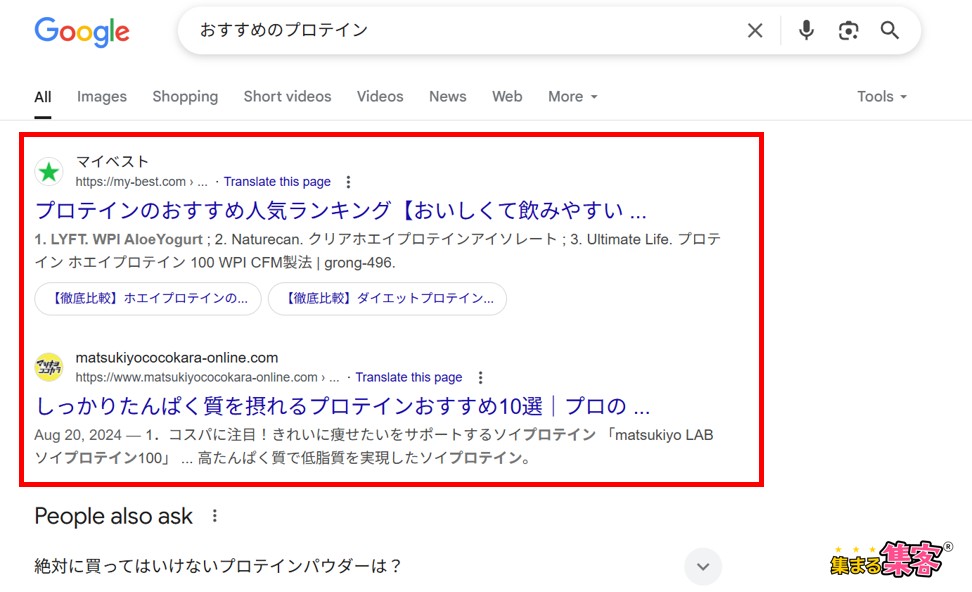This screenshot has width=972, height=592.
Task: Open options menu for my-best.com result
Action: click(x=348, y=182)
